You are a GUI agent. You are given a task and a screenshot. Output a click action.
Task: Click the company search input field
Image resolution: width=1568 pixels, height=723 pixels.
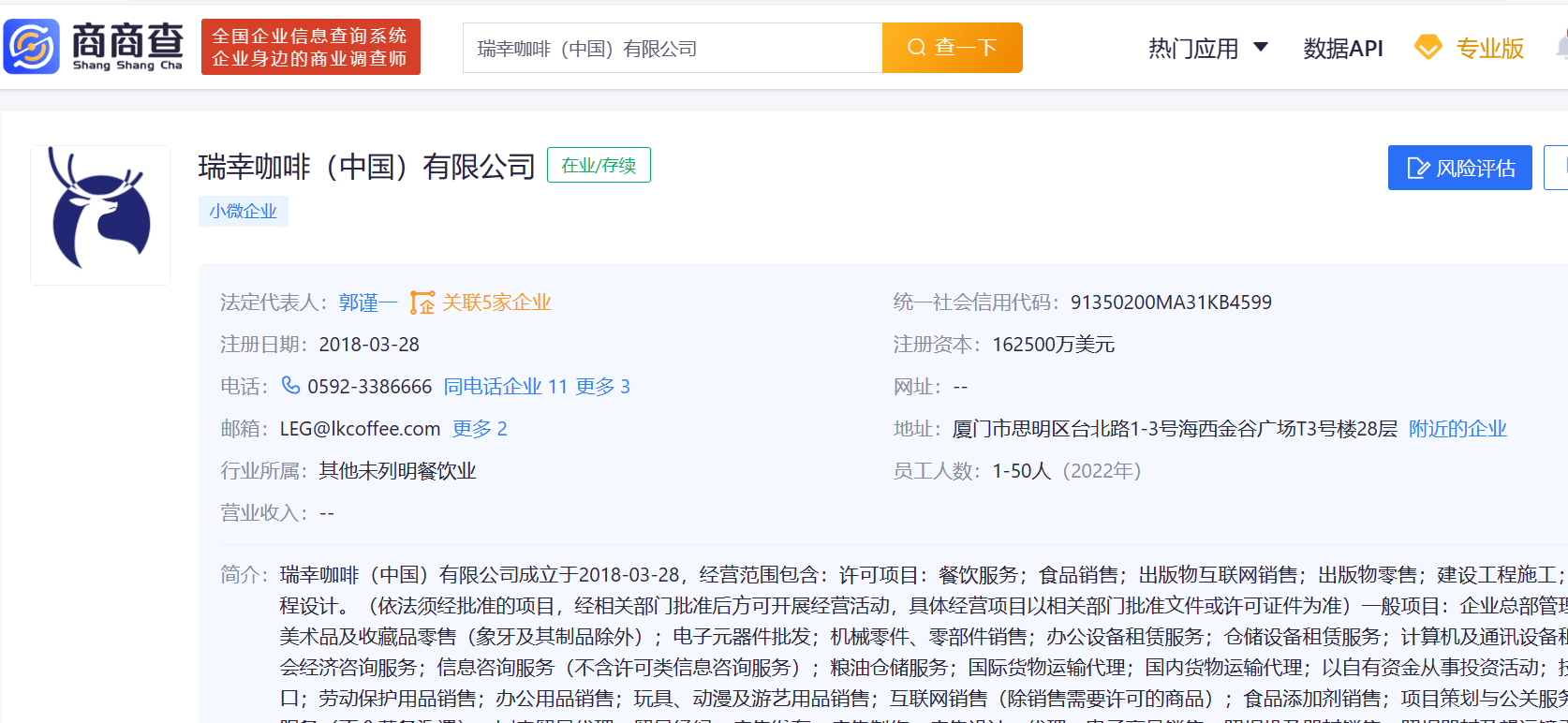673,49
